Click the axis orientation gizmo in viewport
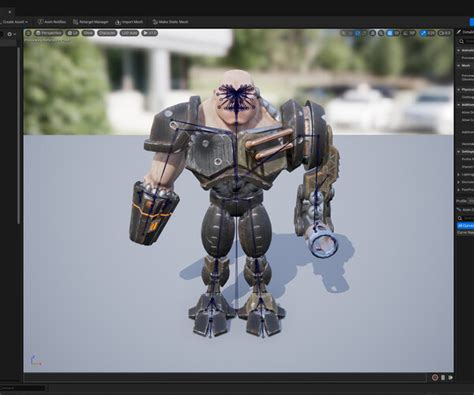This screenshot has height=395, width=474. pyautogui.click(x=36, y=361)
